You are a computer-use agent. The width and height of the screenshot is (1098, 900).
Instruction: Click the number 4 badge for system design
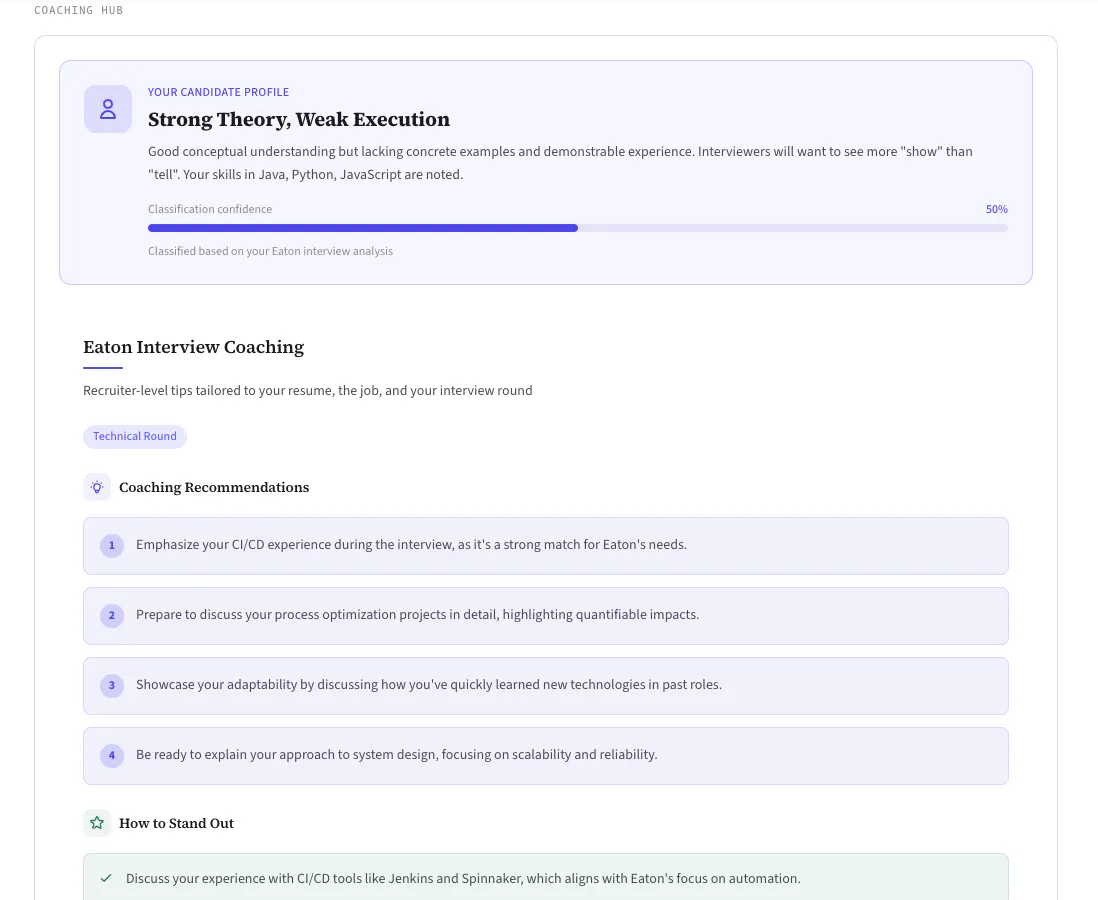click(111, 755)
